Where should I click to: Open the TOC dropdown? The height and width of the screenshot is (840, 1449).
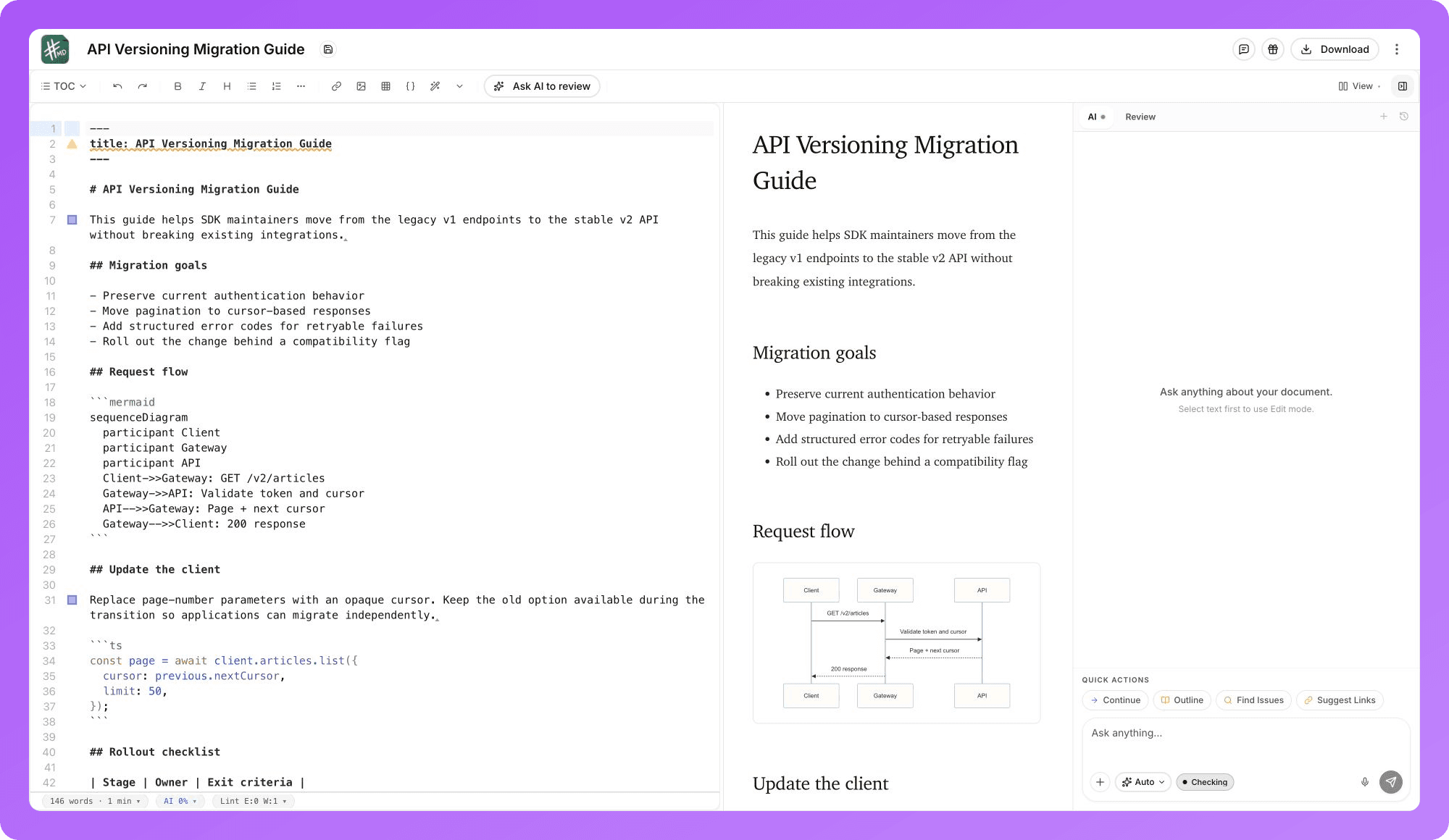tap(64, 86)
